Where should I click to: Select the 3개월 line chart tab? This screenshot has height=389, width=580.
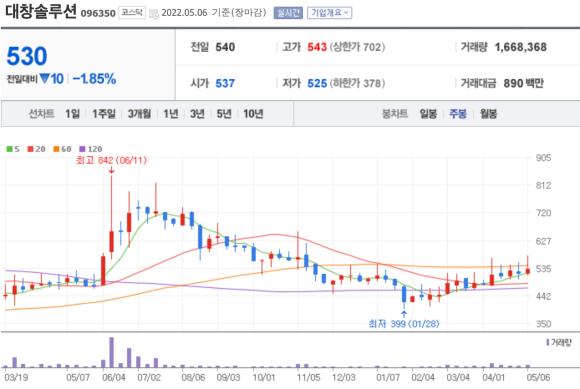pos(139,114)
